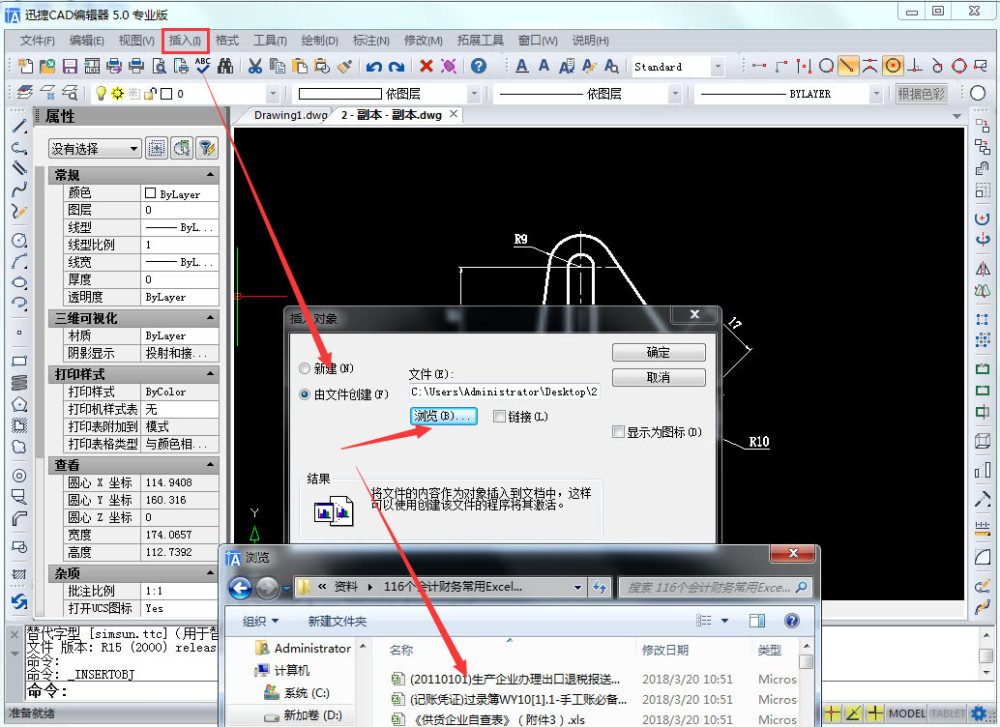Enable 显示为图标(D) checkbox
Screen dimensions: 1000x727
pyautogui.click(x=618, y=432)
